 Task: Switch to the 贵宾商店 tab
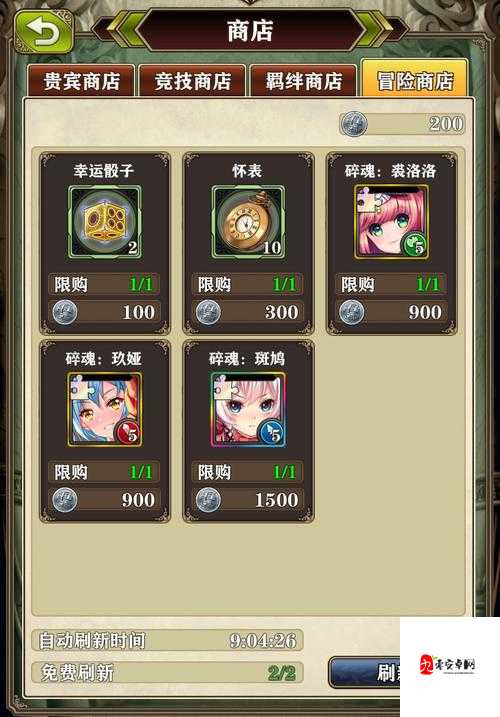click(81, 81)
